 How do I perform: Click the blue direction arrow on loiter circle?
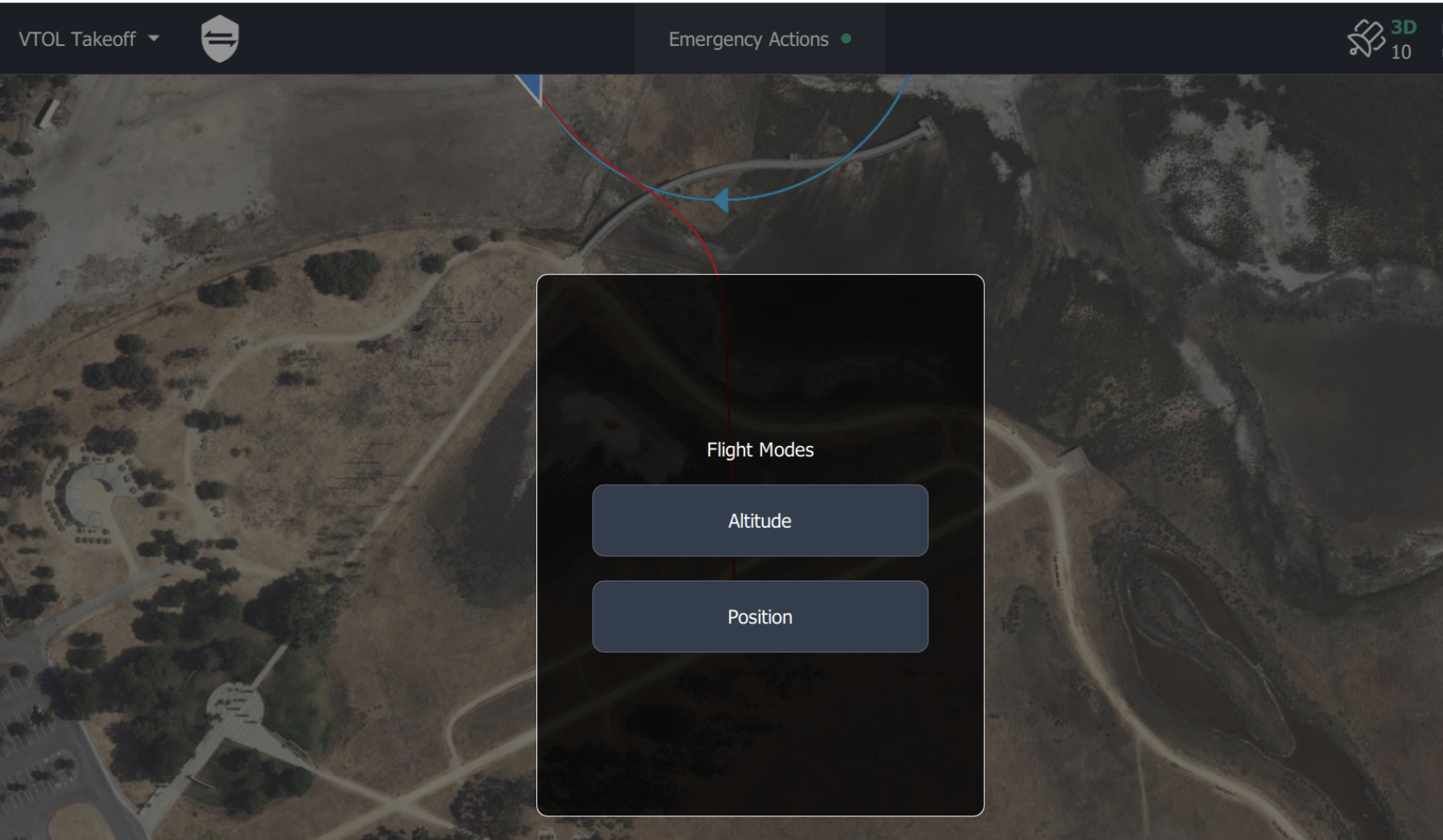tap(720, 200)
